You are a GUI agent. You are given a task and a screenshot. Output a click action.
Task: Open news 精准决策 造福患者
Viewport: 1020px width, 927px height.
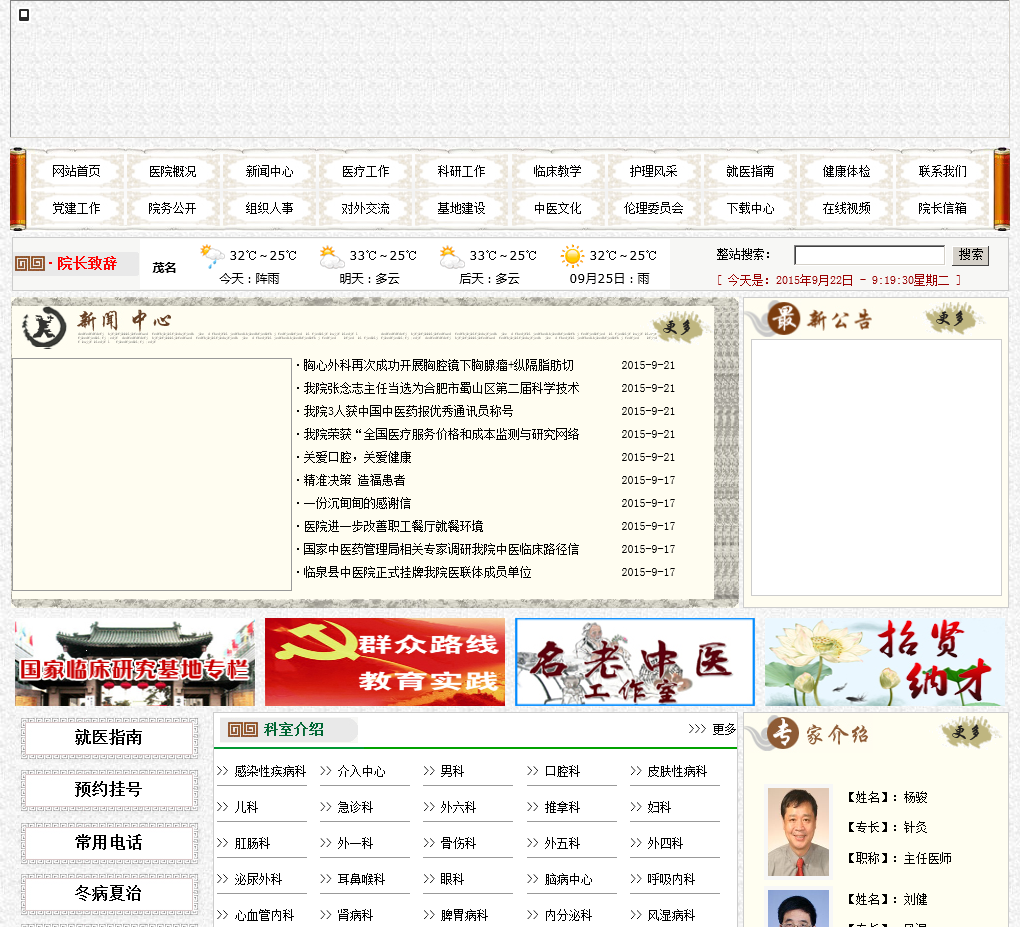coord(354,480)
